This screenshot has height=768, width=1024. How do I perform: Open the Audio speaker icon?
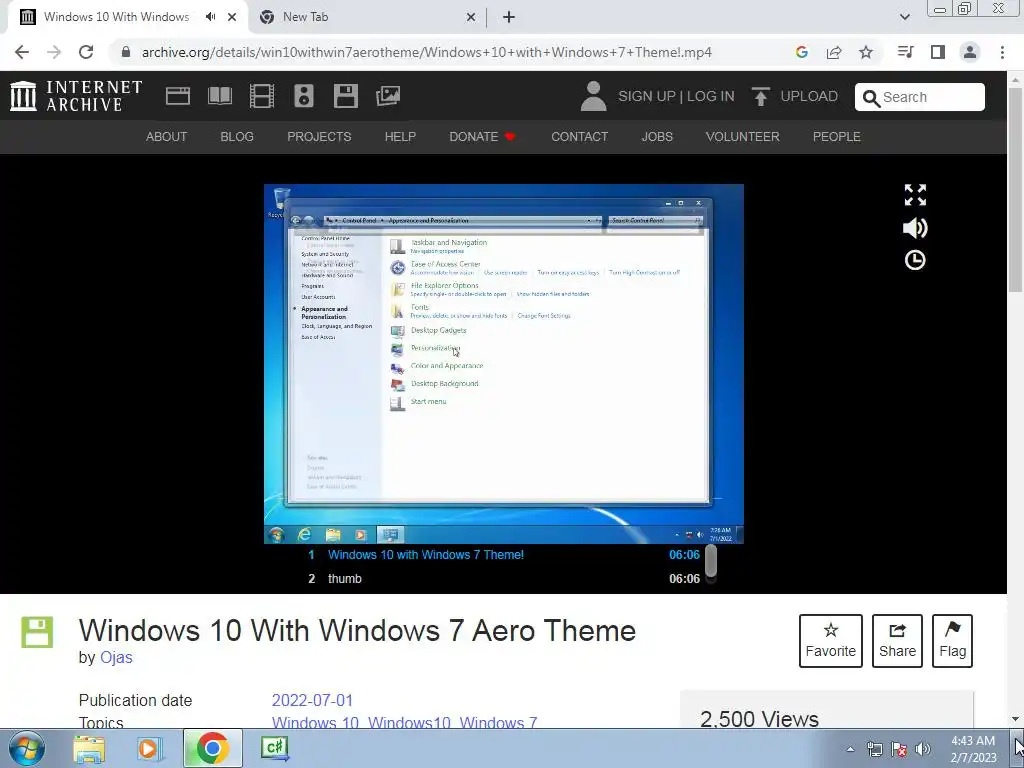pos(304,96)
